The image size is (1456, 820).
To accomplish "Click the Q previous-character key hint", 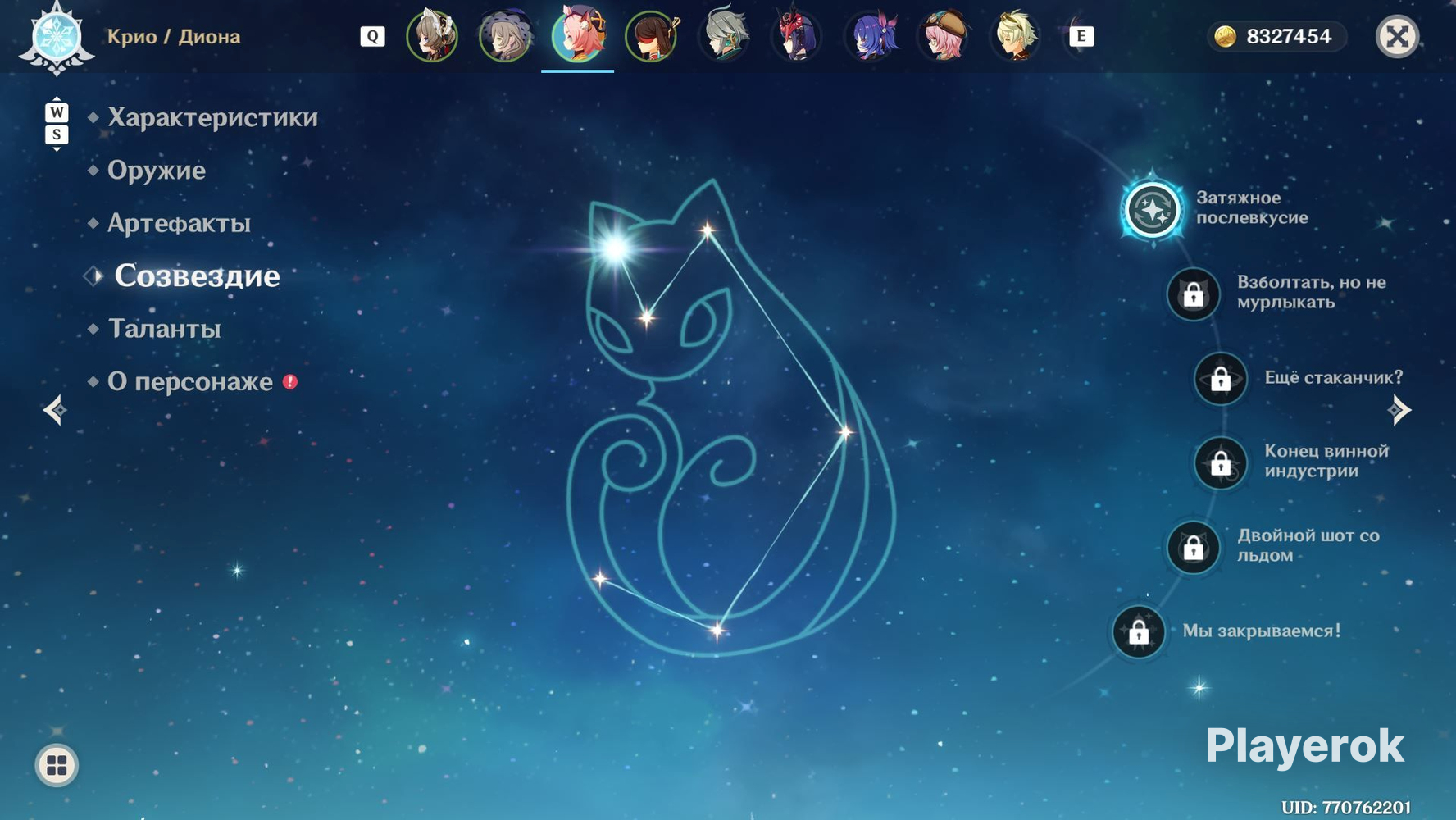I will click(372, 36).
